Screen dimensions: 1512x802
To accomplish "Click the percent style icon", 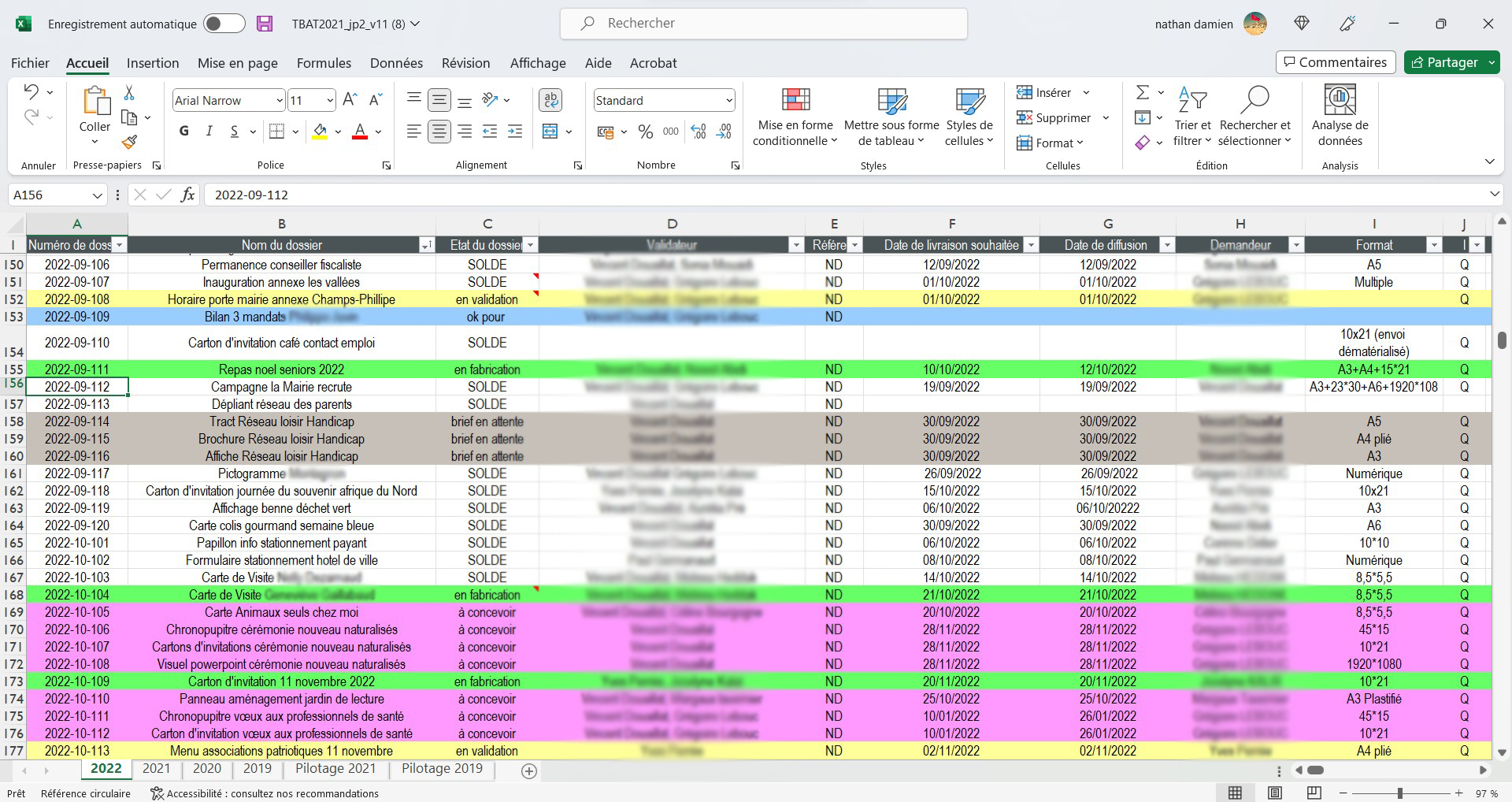I will point(646,132).
